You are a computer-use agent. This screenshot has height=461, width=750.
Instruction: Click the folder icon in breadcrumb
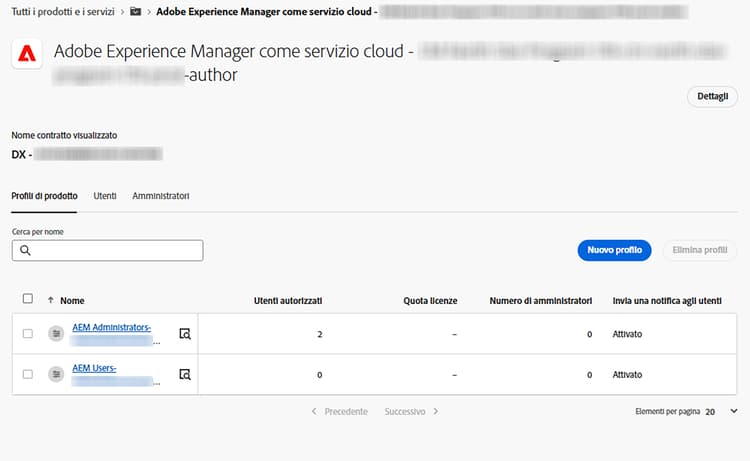pyautogui.click(x=135, y=11)
